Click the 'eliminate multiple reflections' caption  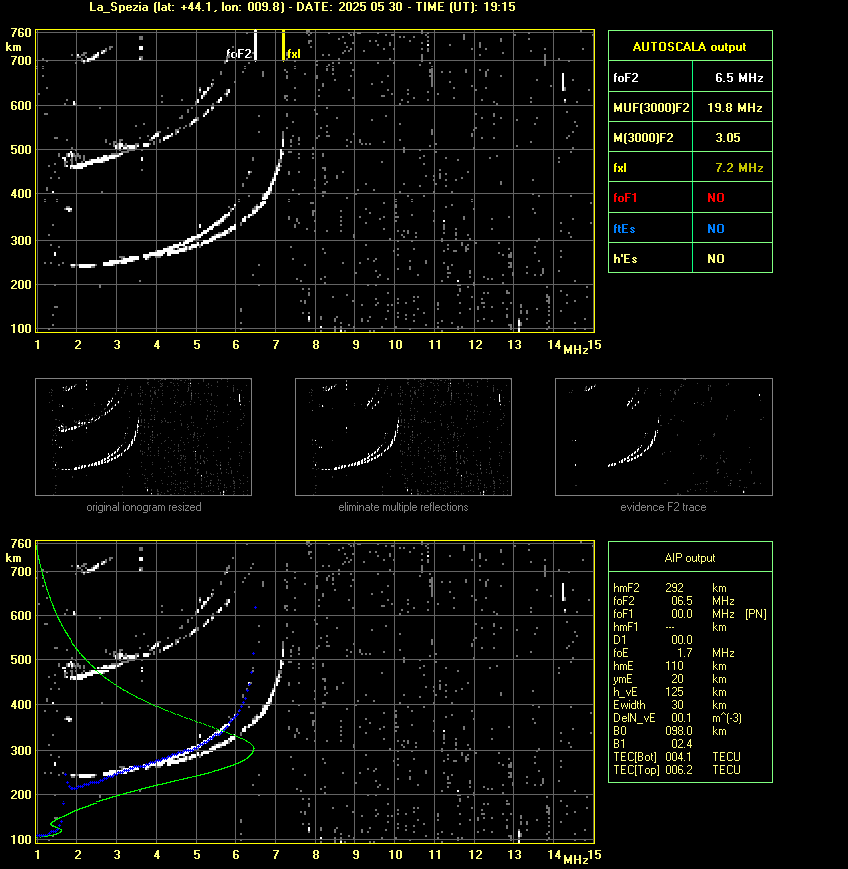(x=403, y=507)
